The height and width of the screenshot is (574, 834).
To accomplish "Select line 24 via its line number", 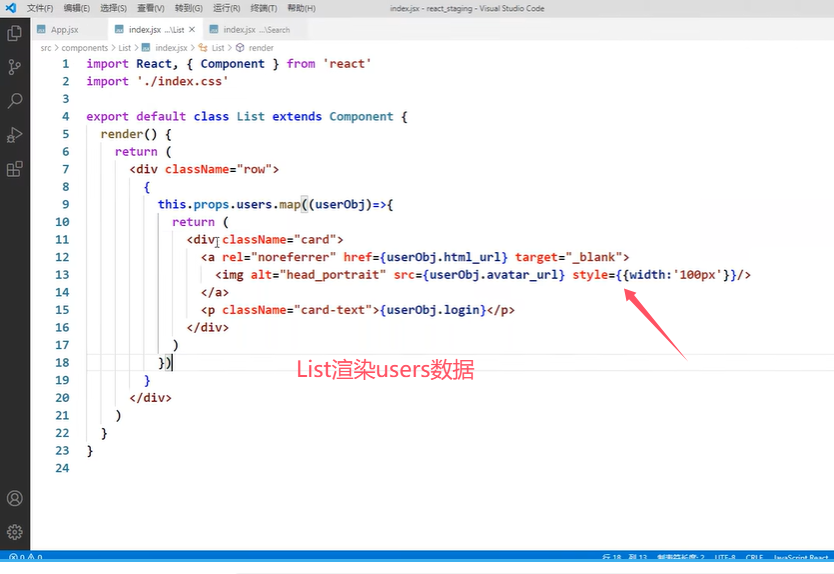I will point(62,468).
